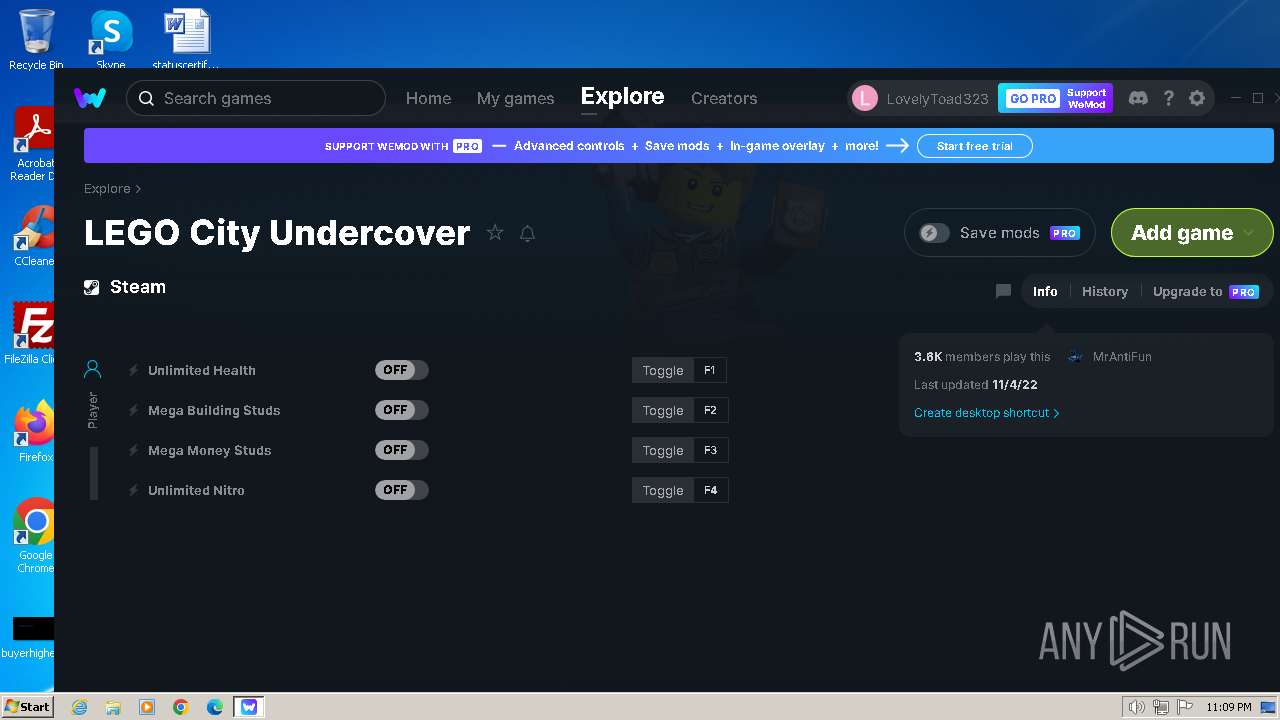Screen dimensions: 1280x720
Task: Click Toggle hotkey for Mega Building Studs
Action: pos(663,410)
